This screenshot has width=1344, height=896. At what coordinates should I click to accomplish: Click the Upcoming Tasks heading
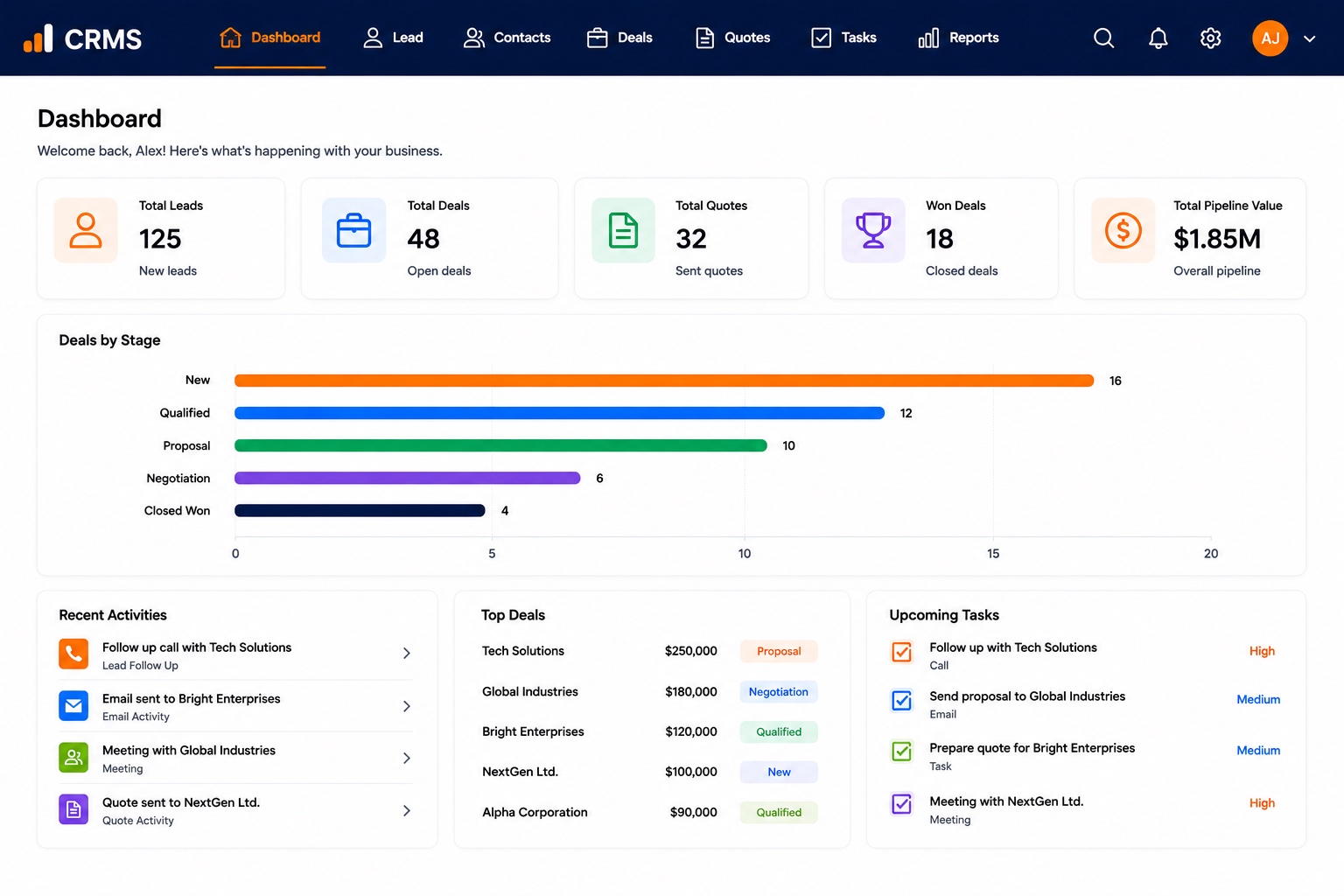click(944, 615)
